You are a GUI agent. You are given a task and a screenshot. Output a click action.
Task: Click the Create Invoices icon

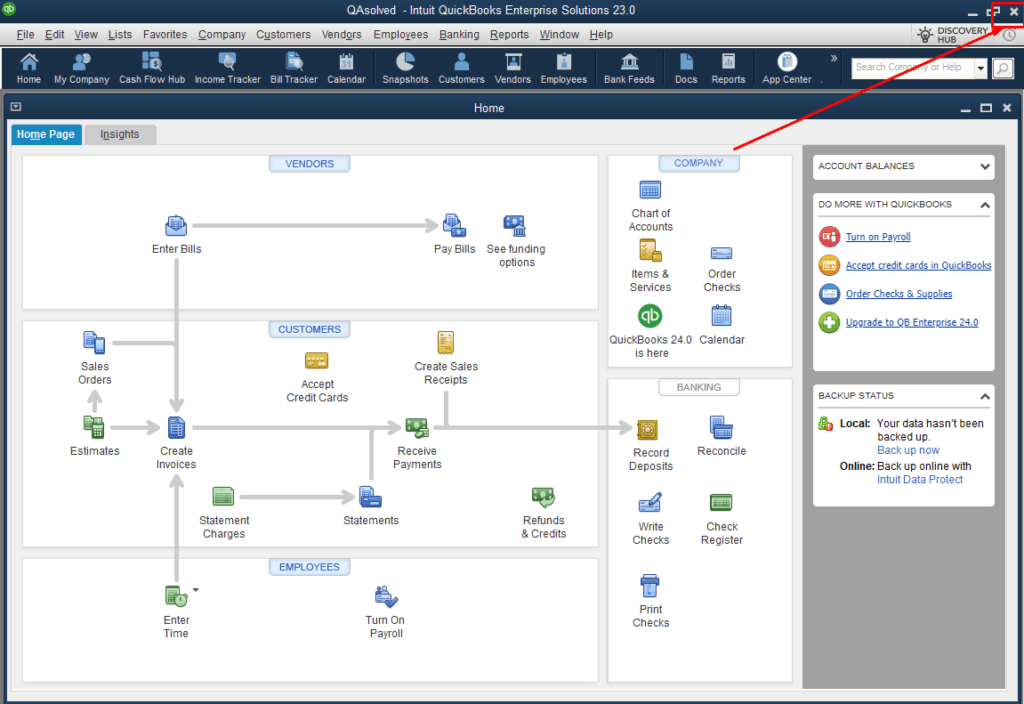pos(176,428)
